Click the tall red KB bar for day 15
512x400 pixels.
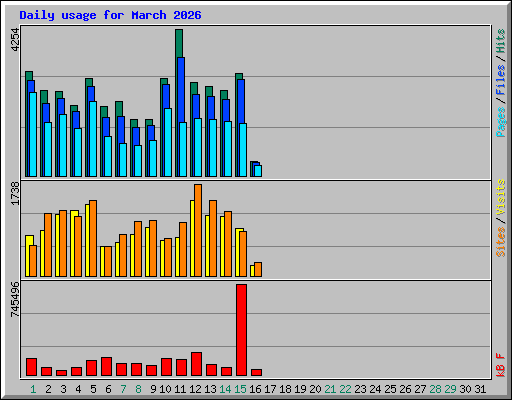(241, 330)
